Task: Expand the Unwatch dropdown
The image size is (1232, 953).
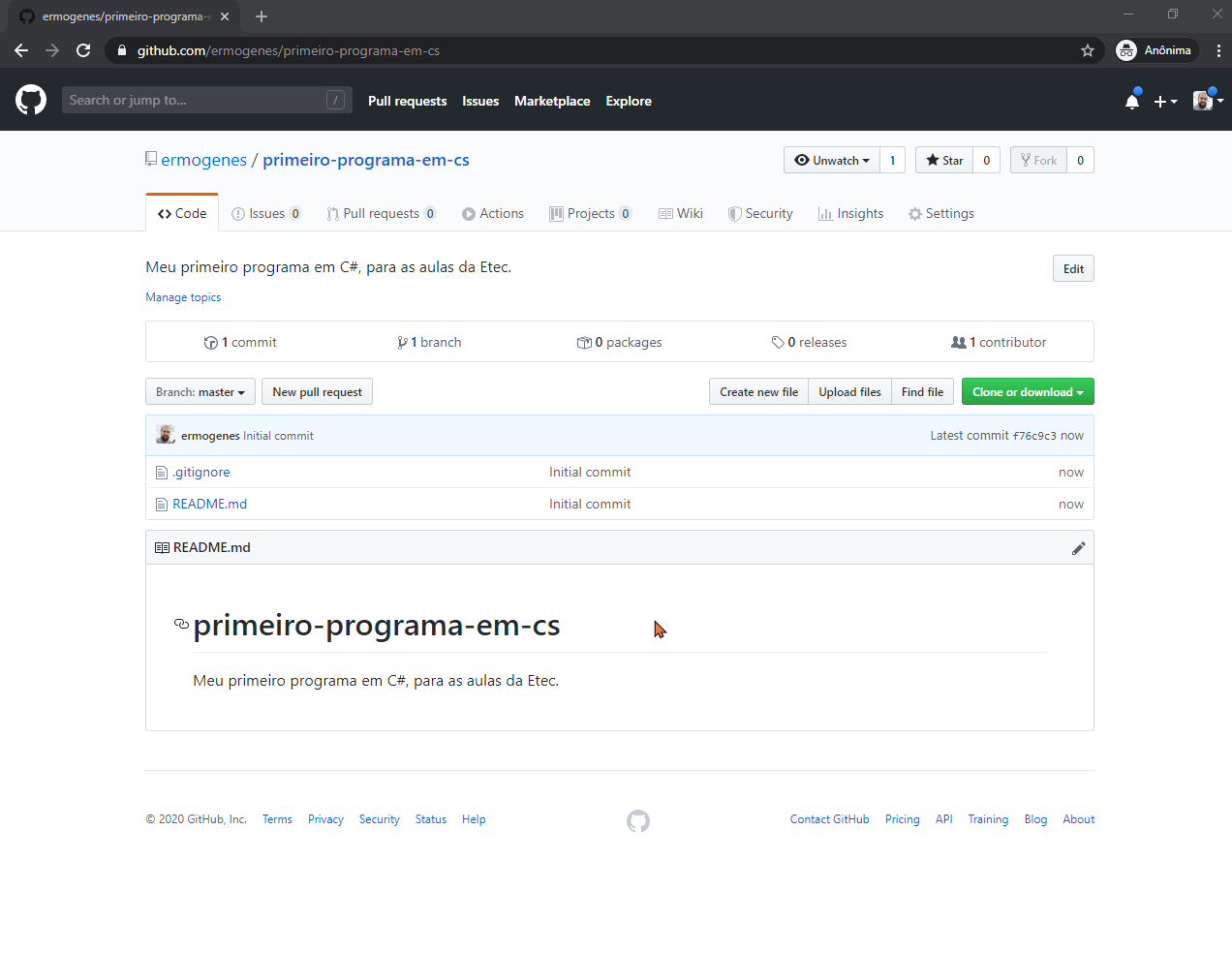Action: [x=832, y=160]
